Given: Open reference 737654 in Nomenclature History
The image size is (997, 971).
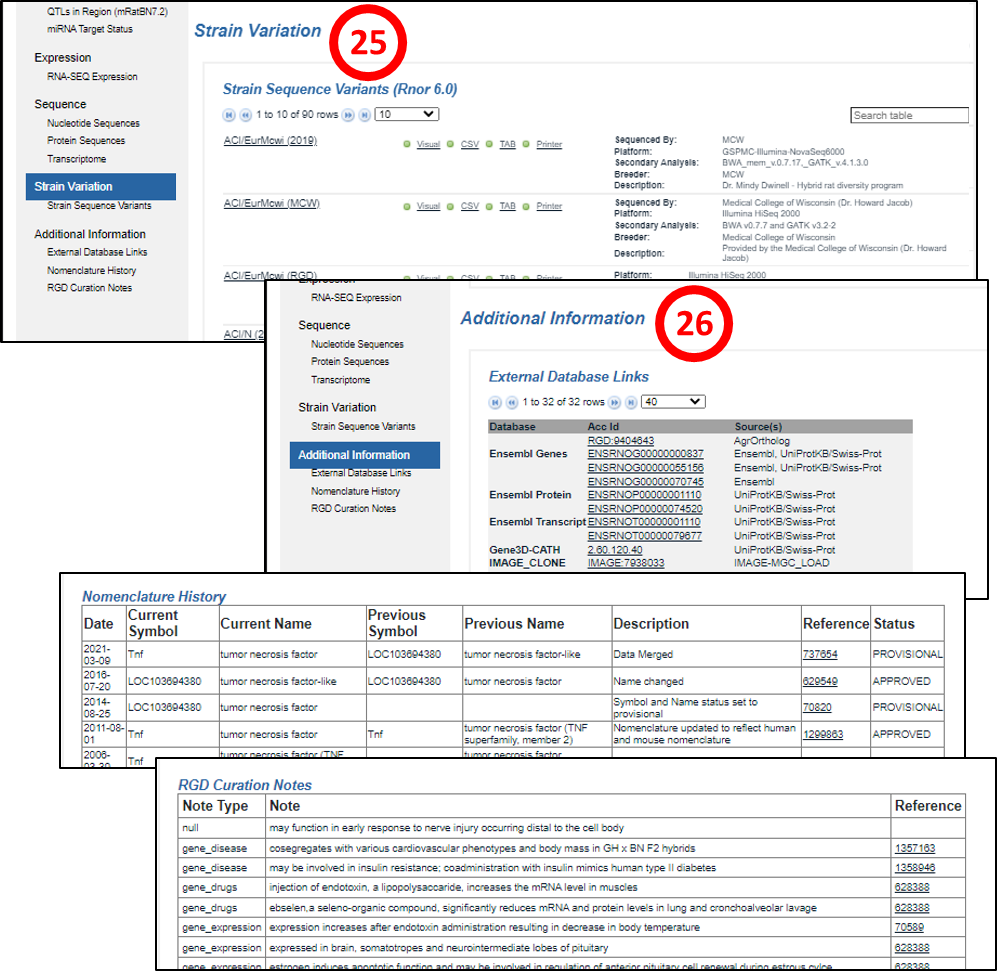Looking at the screenshot, I should tap(820, 654).
